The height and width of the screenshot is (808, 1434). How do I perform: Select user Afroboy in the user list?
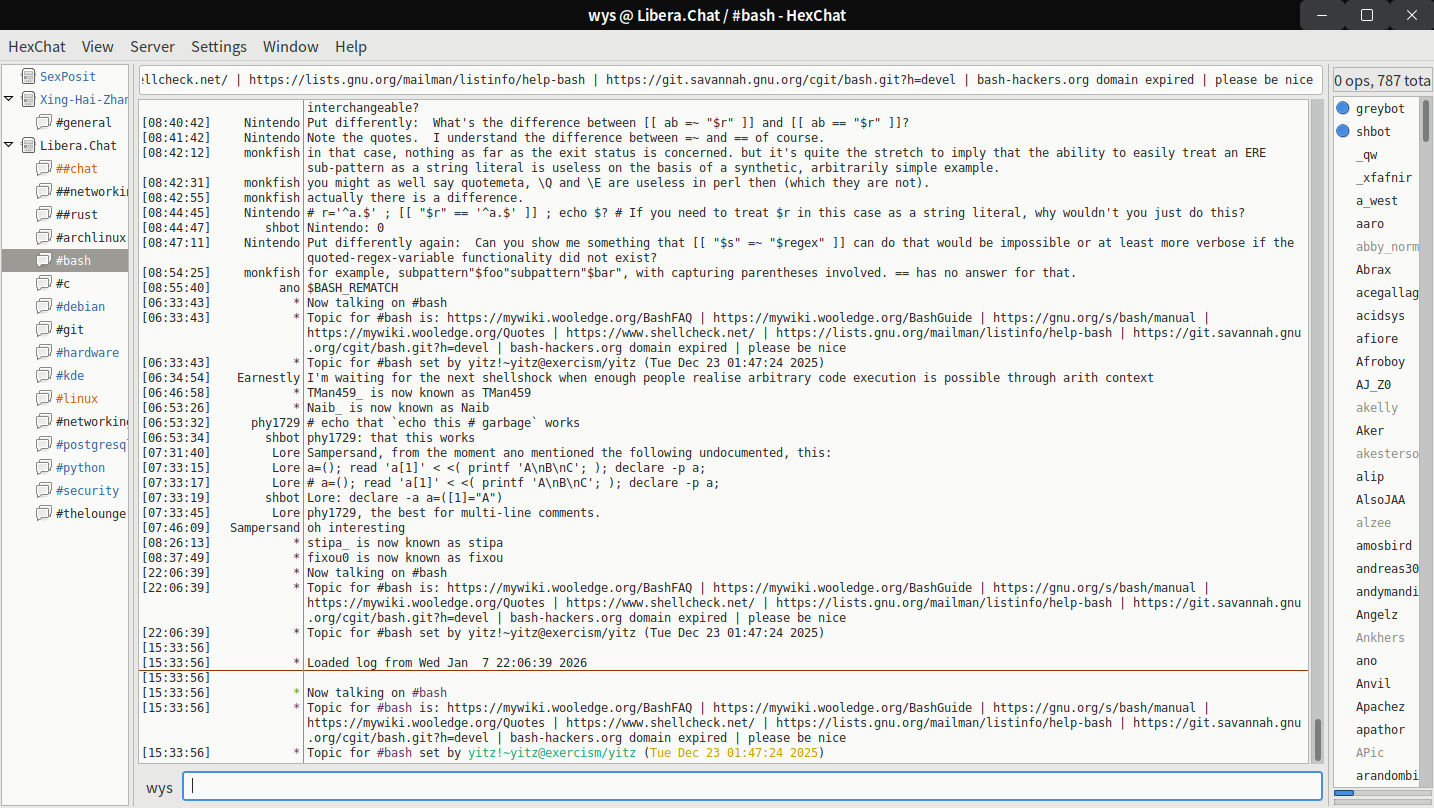point(1380,361)
